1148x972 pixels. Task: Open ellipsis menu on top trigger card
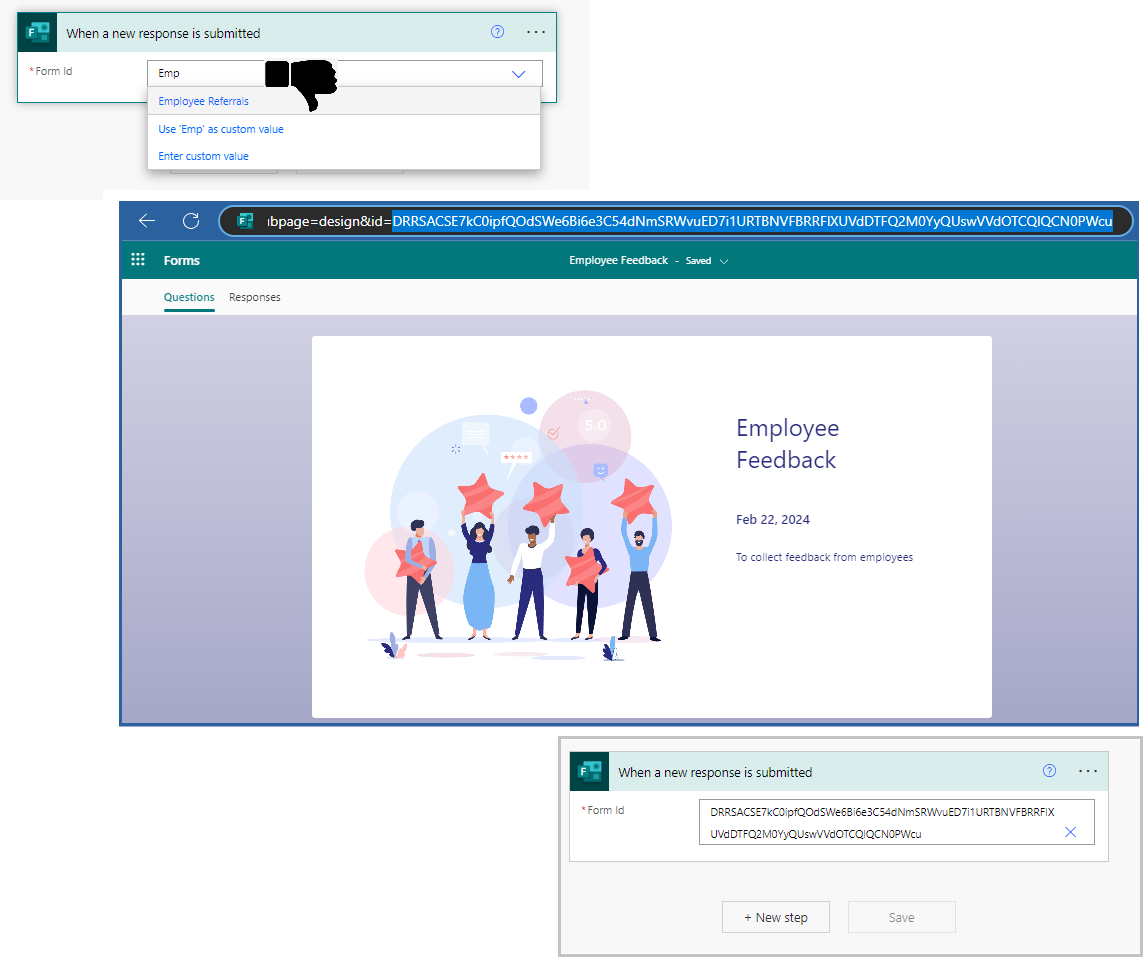point(536,32)
